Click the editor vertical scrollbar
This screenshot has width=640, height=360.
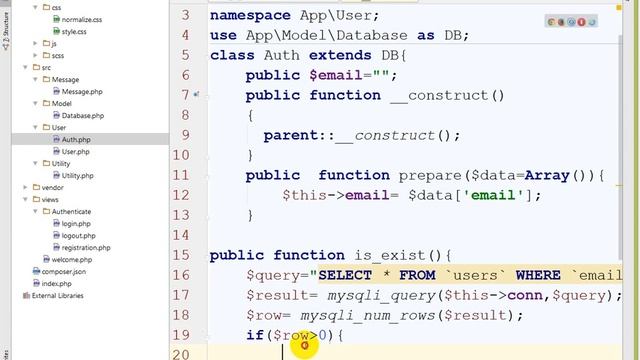621,147
